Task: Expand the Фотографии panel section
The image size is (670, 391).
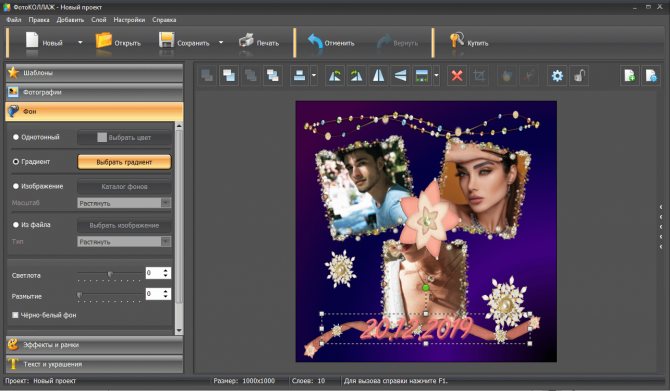Action: click(94, 92)
